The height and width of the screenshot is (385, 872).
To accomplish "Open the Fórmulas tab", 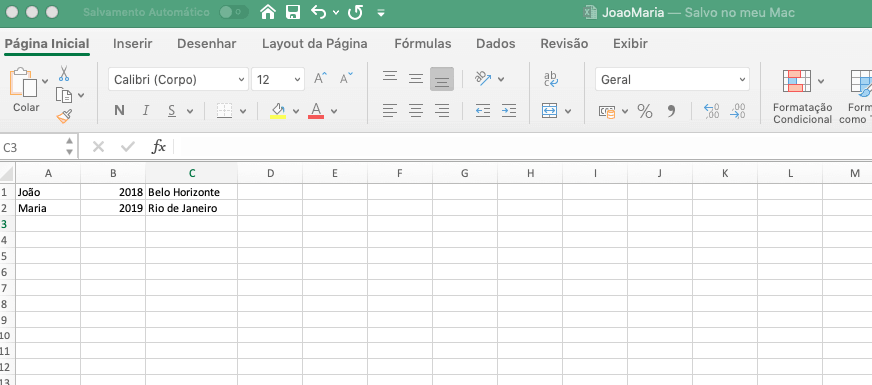I will (x=423, y=43).
